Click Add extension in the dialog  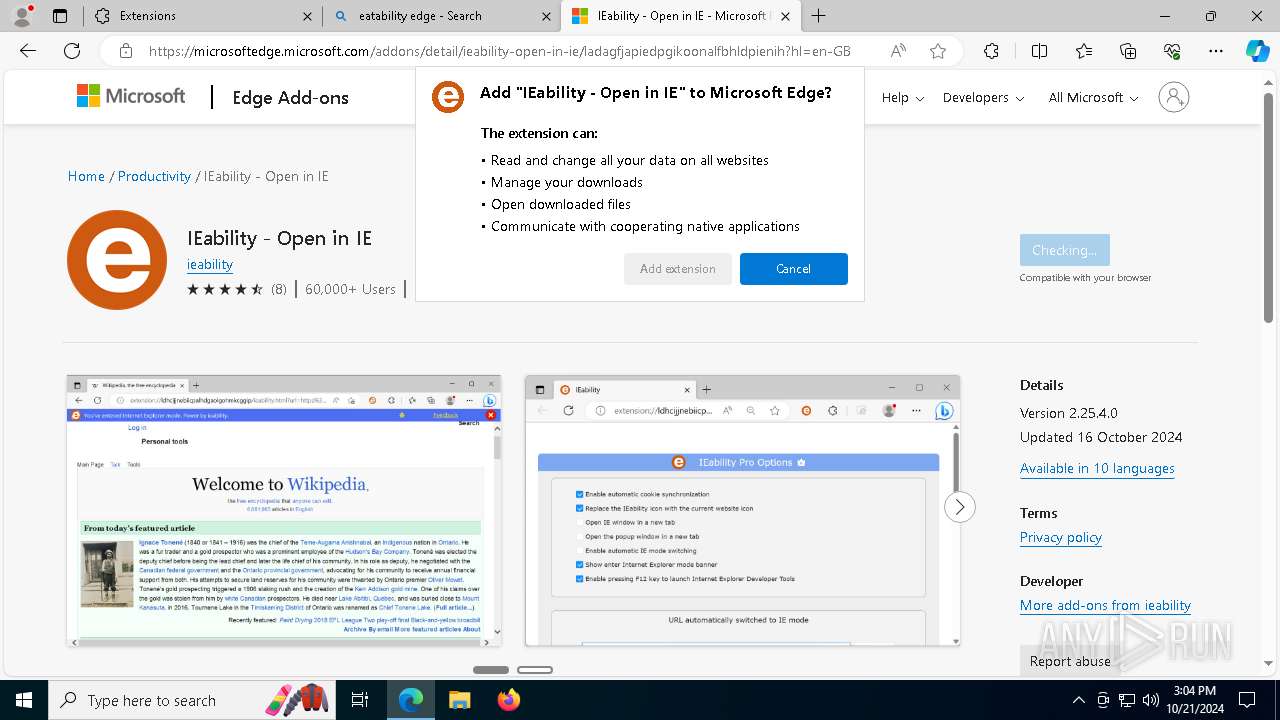pos(678,269)
